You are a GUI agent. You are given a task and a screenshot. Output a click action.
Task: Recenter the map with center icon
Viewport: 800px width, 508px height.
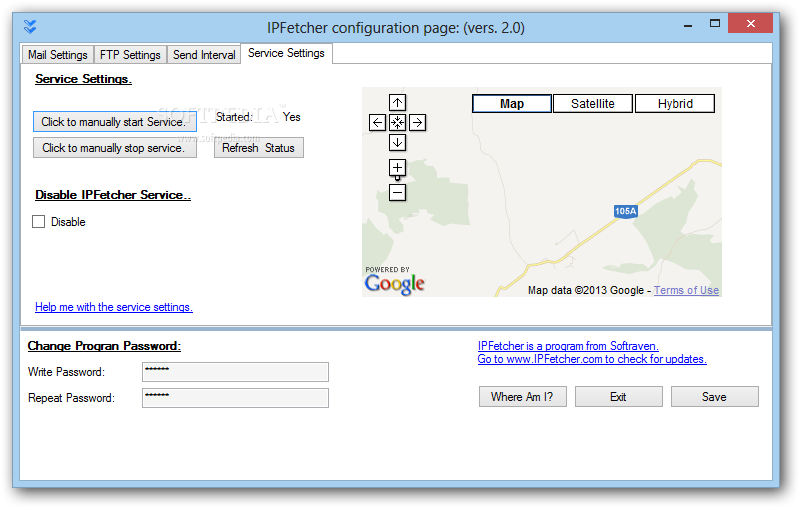point(397,122)
